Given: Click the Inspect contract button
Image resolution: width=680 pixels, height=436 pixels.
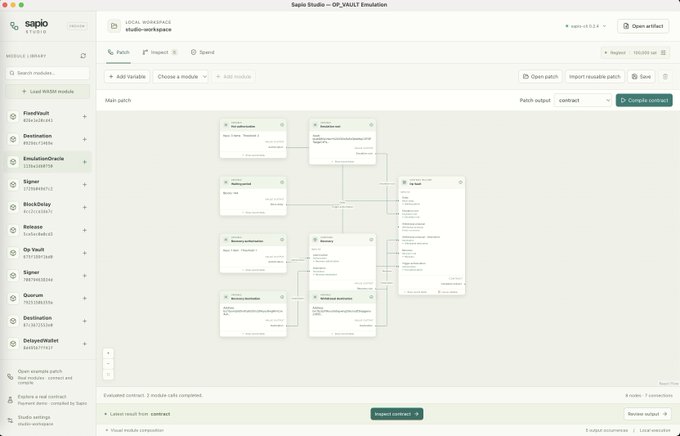Looking at the screenshot, I should click(x=397, y=414).
